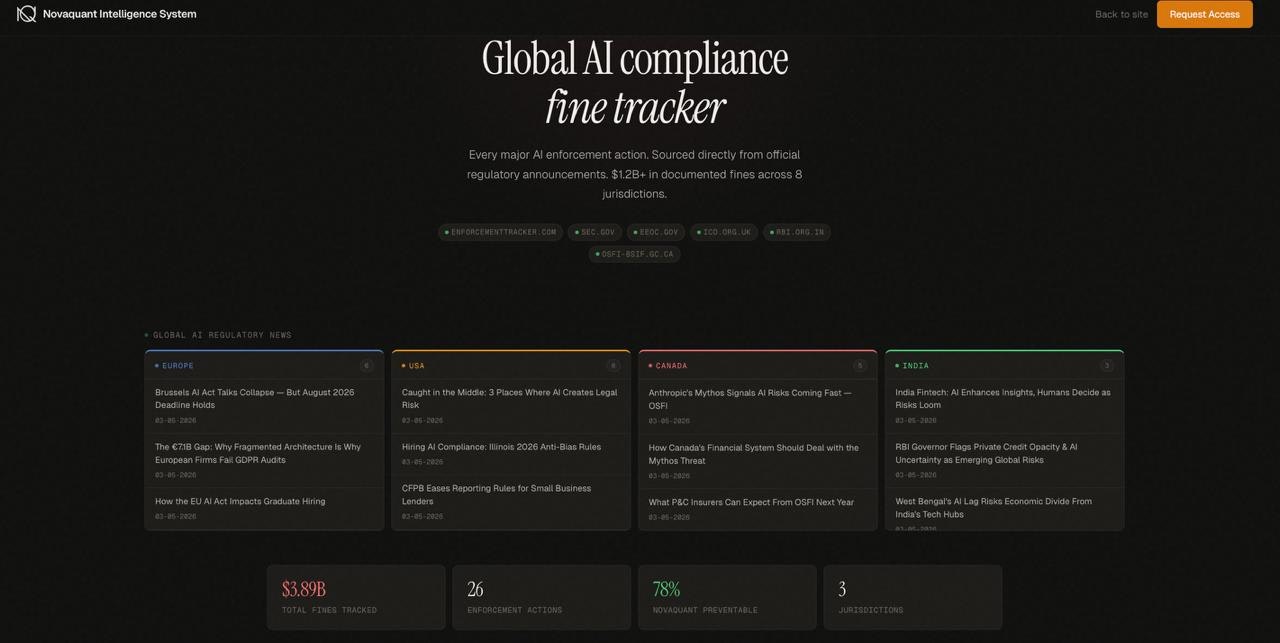Open West Bengal's AI Lag article
The height and width of the screenshot is (643, 1280).
1004,511
